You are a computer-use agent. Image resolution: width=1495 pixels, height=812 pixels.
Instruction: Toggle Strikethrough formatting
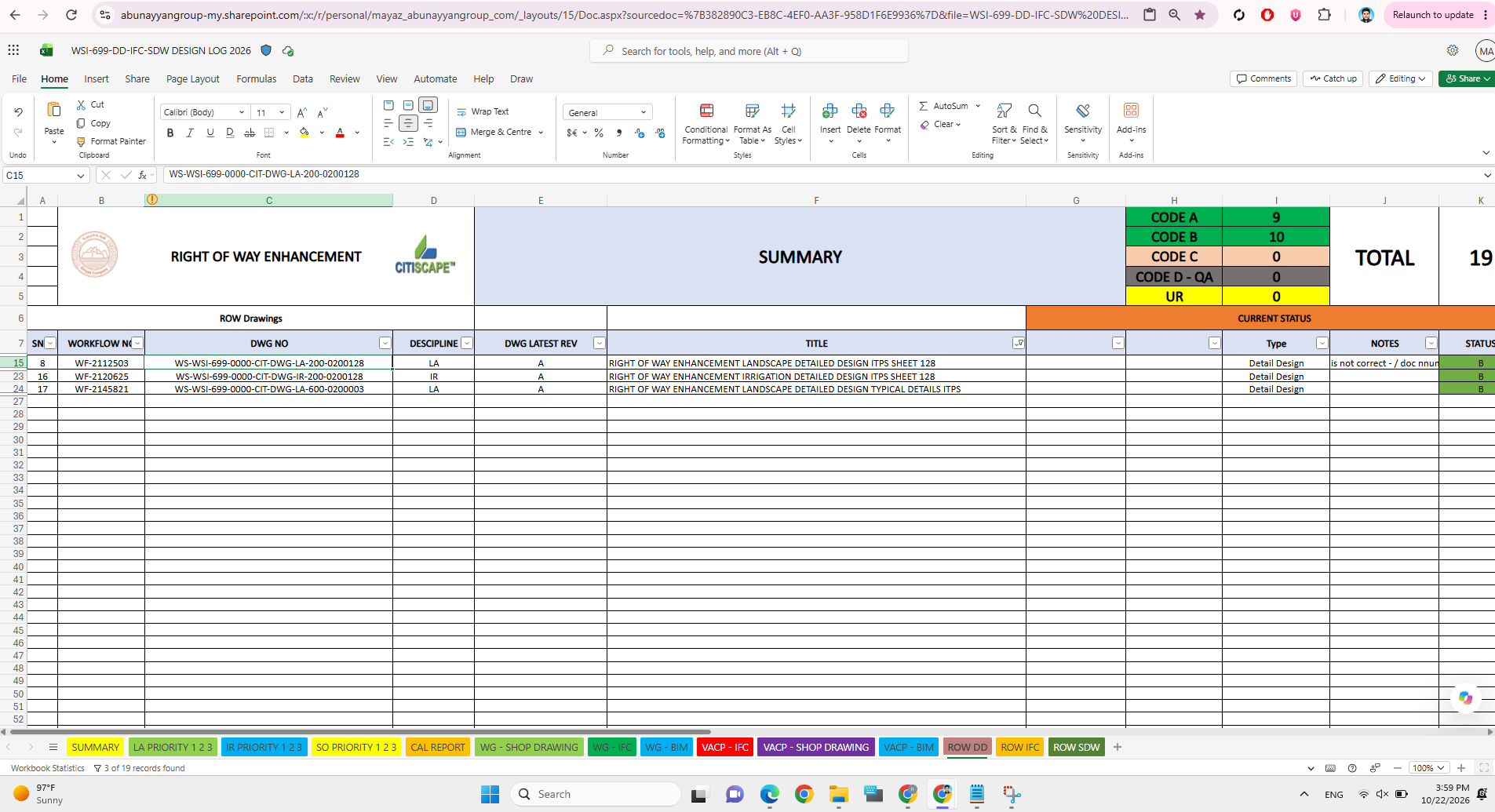pos(250,133)
